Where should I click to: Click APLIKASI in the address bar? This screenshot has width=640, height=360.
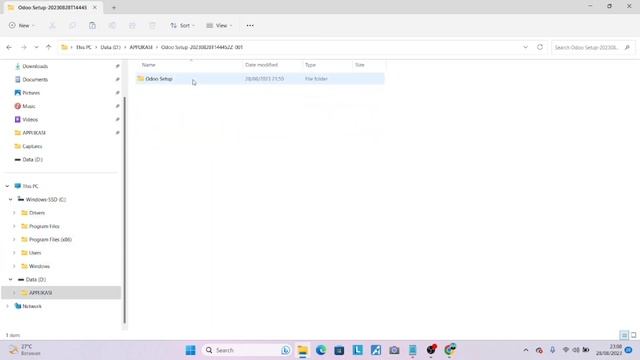point(141,47)
